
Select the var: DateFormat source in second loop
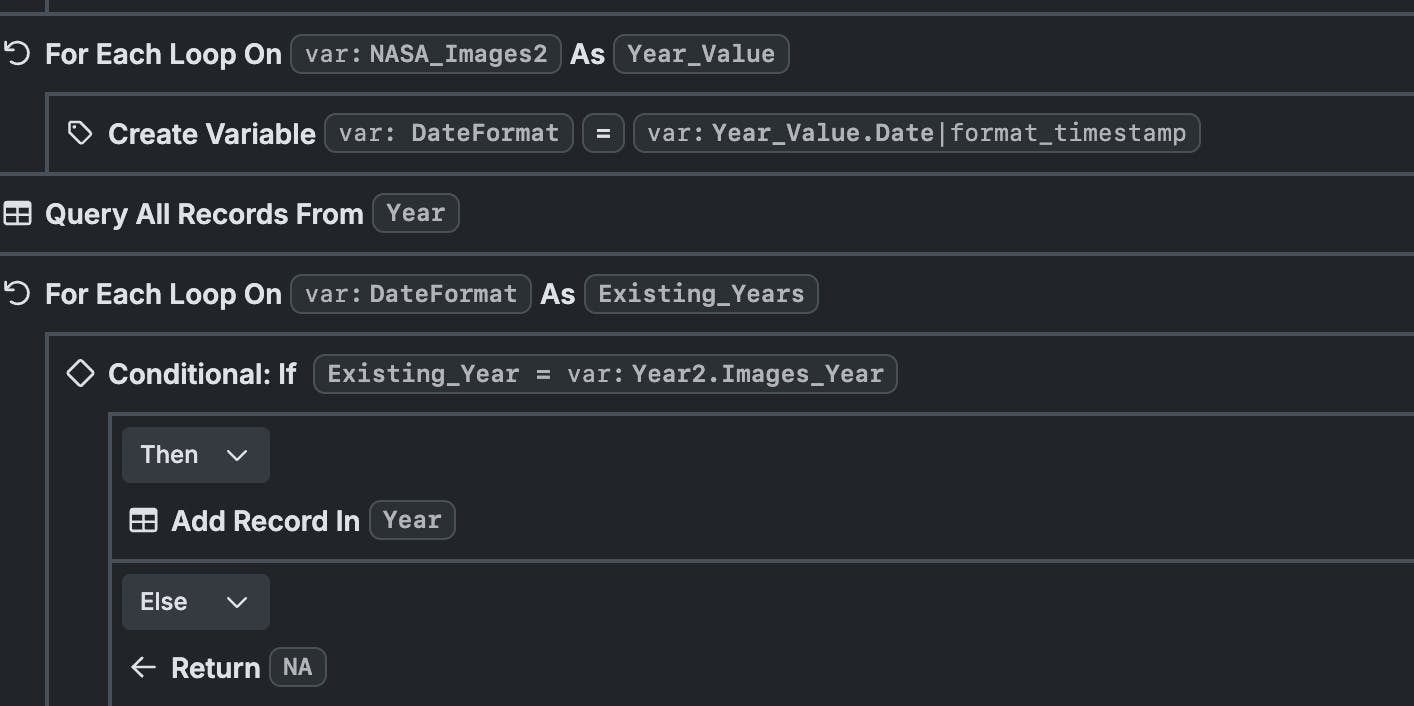pyautogui.click(x=411, y=294)
